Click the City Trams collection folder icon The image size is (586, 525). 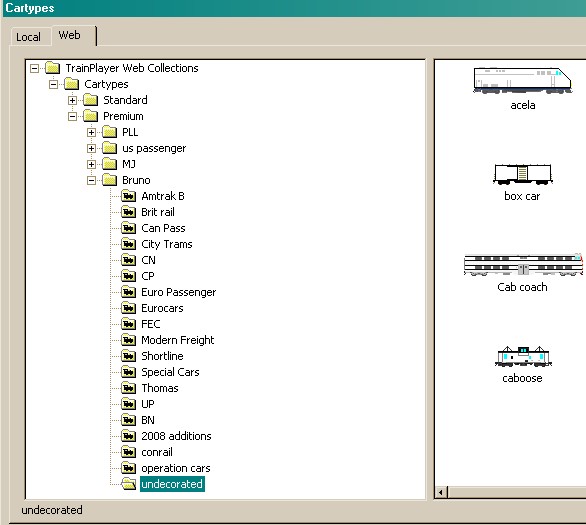129,244
